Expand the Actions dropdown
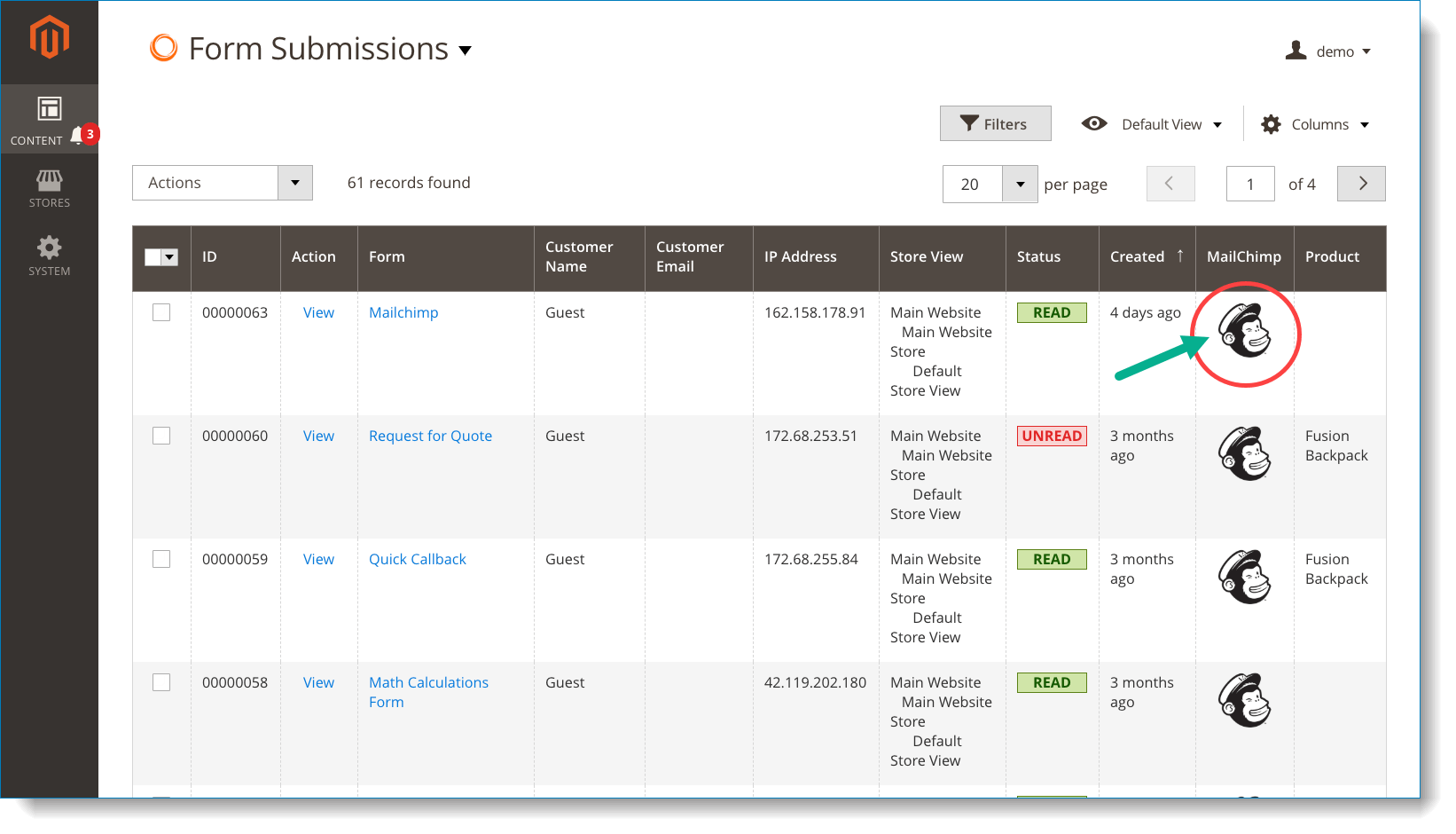1456x834 pixels. pos(295,183)
